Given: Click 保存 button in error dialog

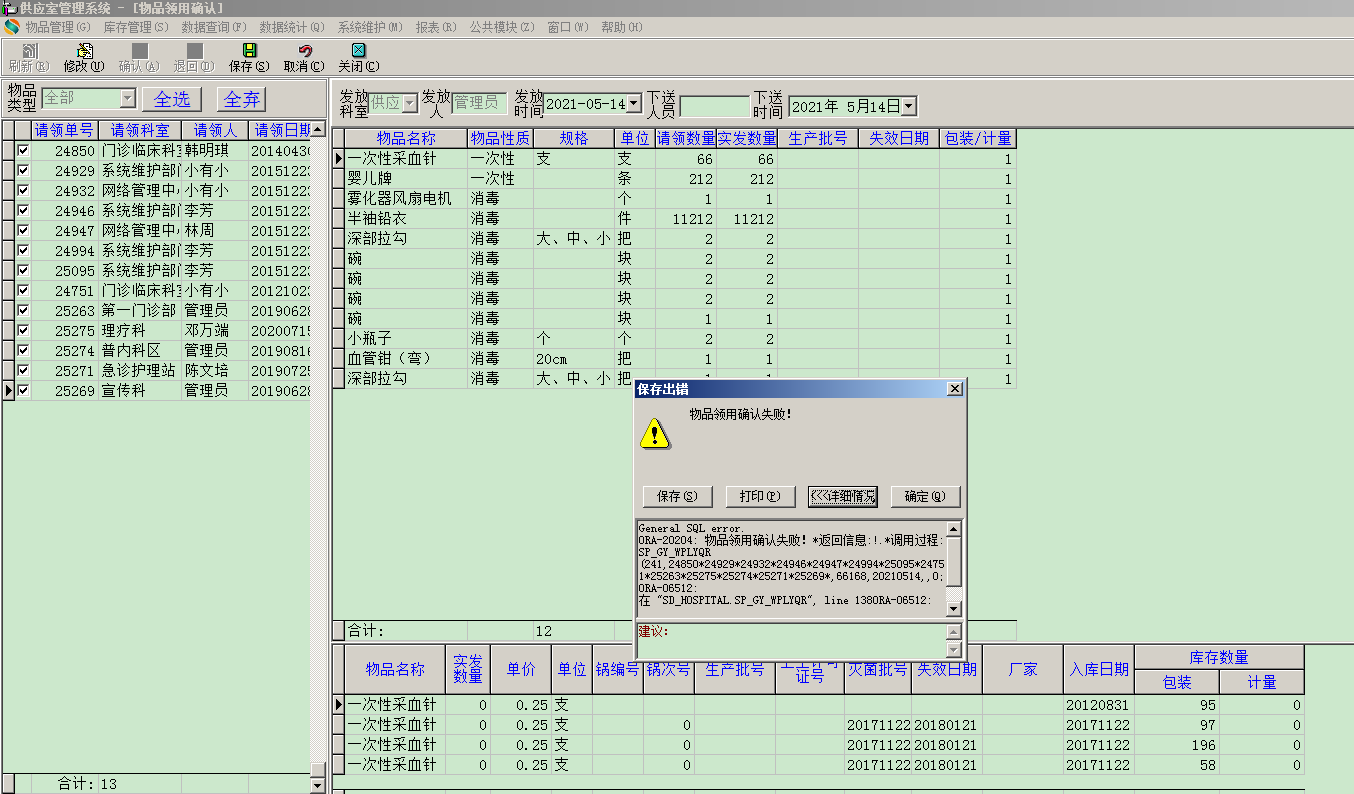Looking at the screenshot, I should click(677, 496).
